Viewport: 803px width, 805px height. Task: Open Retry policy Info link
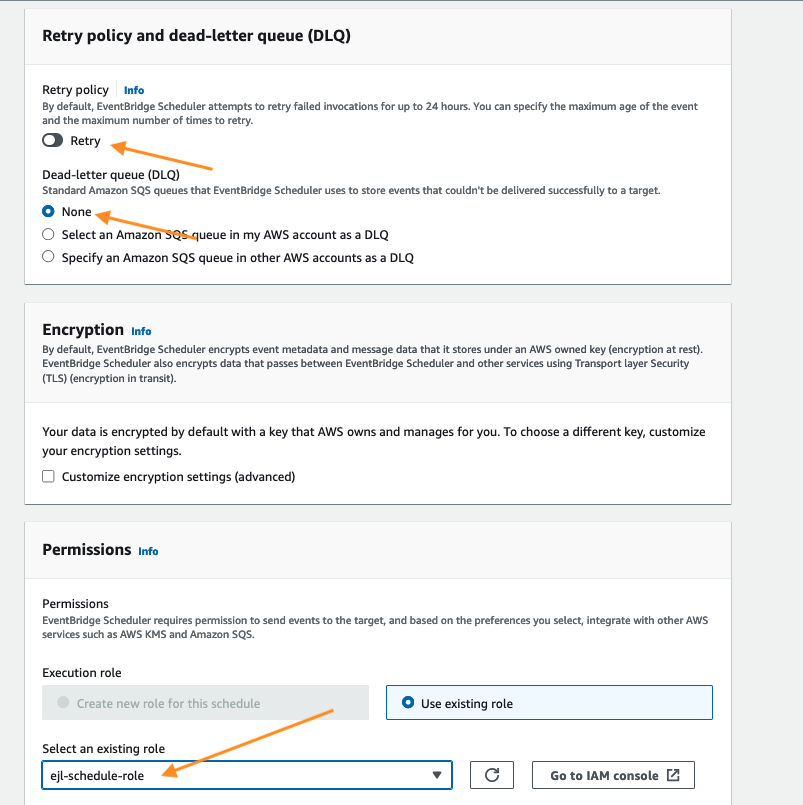(134, 90)
